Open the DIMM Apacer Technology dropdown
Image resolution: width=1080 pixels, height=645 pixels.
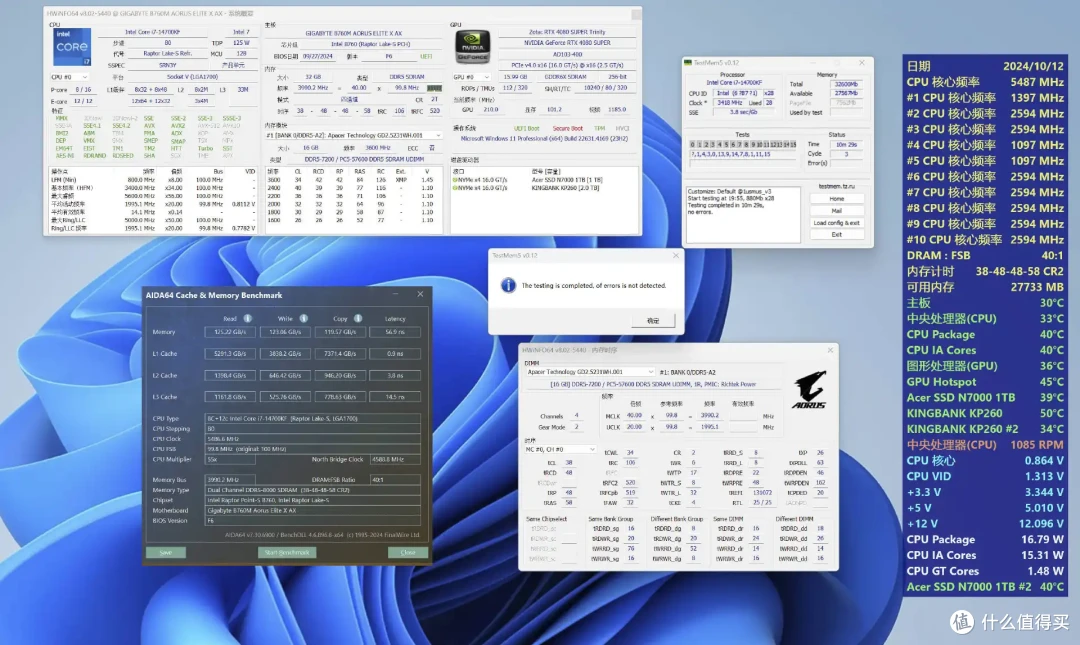click(590, 372)
